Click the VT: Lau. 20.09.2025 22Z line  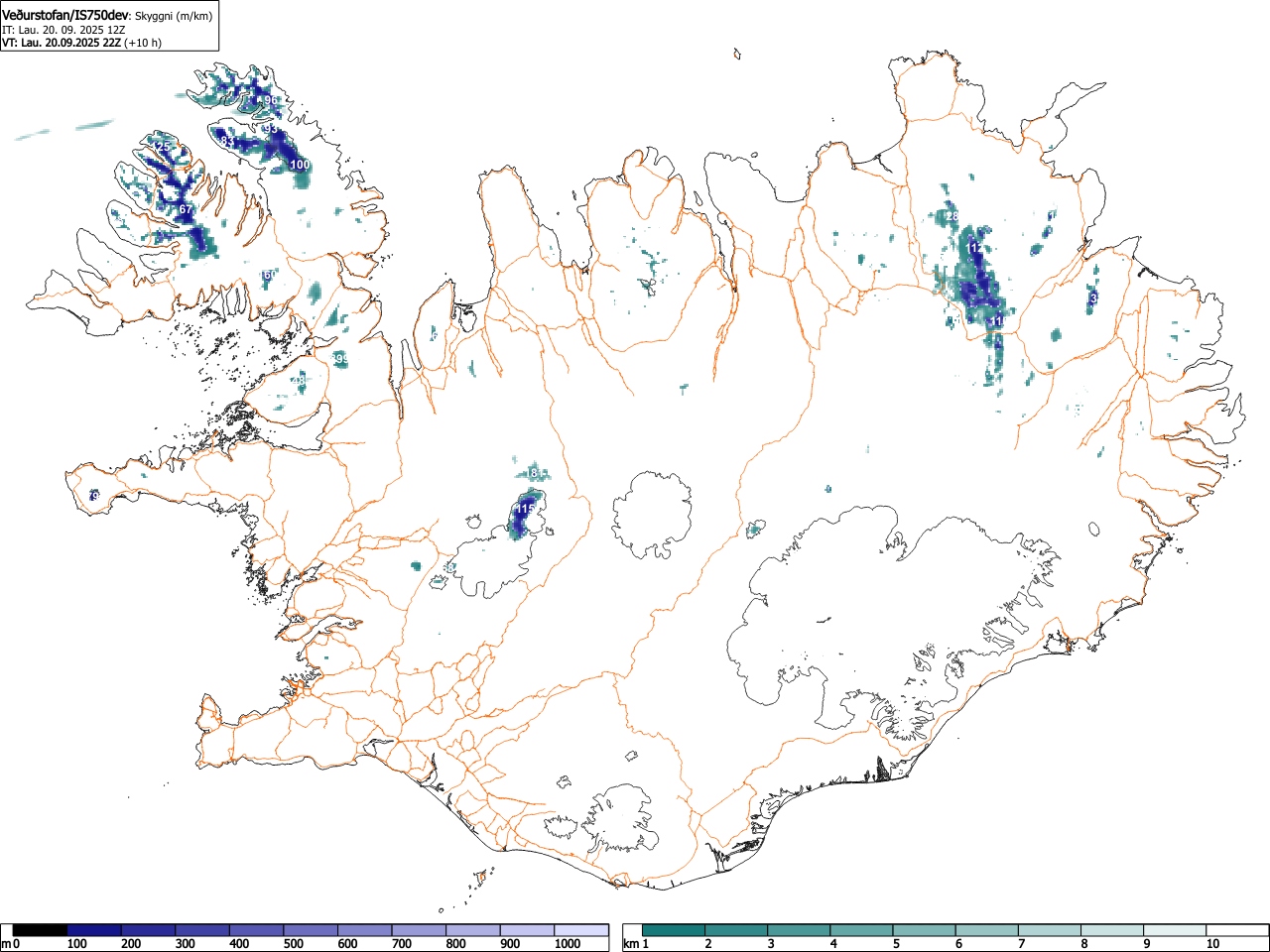click(x=60, y=43)
